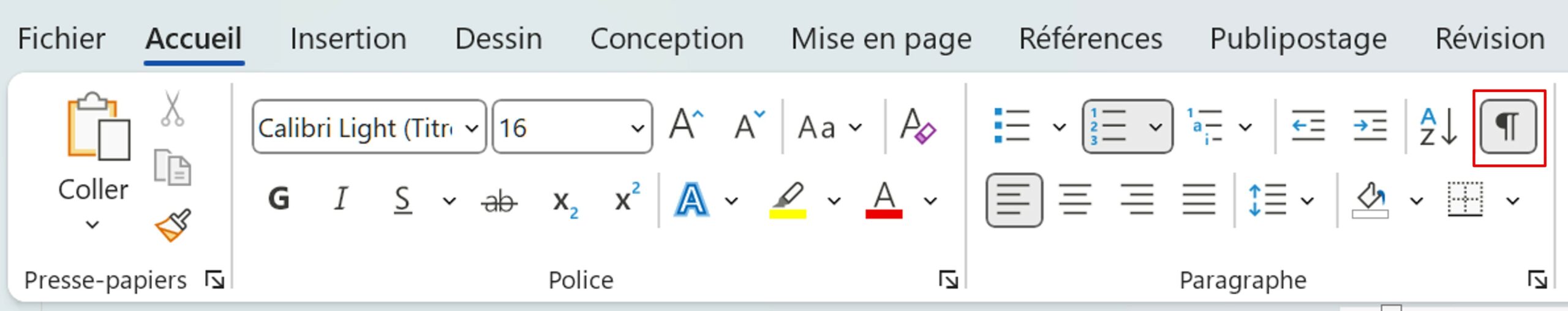
Task: Select the Format Painter brush
Action: 172,225
